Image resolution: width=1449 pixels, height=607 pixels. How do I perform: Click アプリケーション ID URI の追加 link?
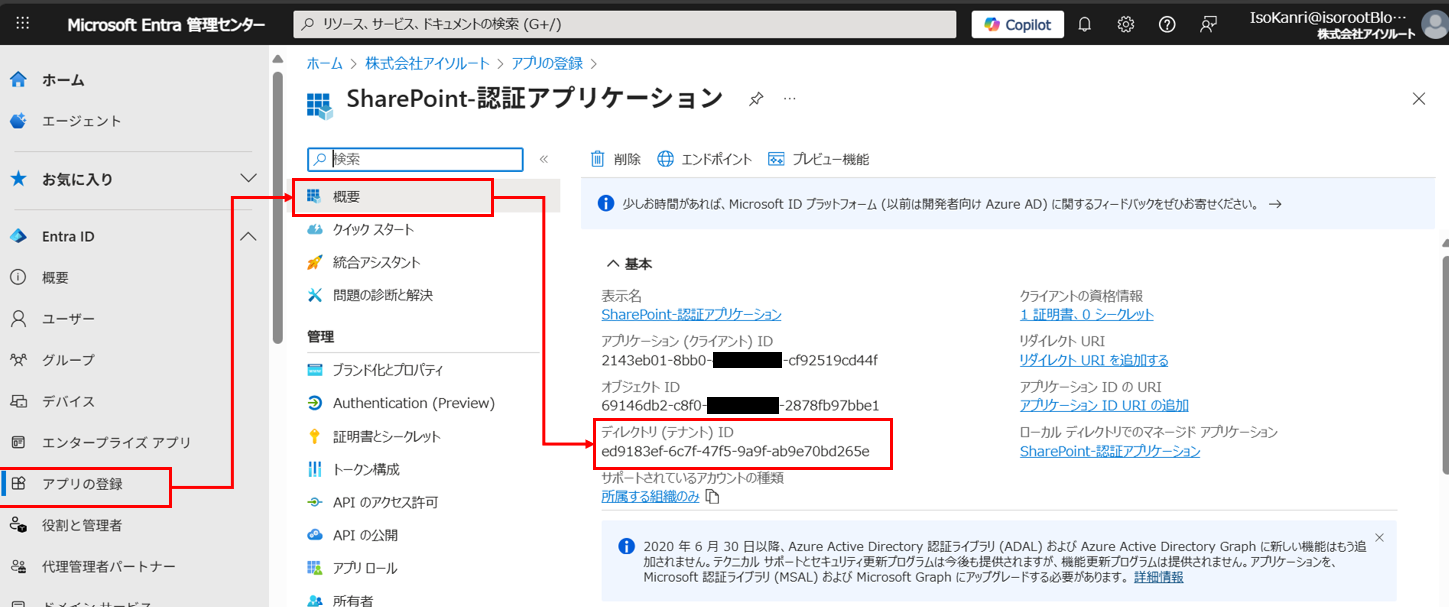(x=1104, y=405)
